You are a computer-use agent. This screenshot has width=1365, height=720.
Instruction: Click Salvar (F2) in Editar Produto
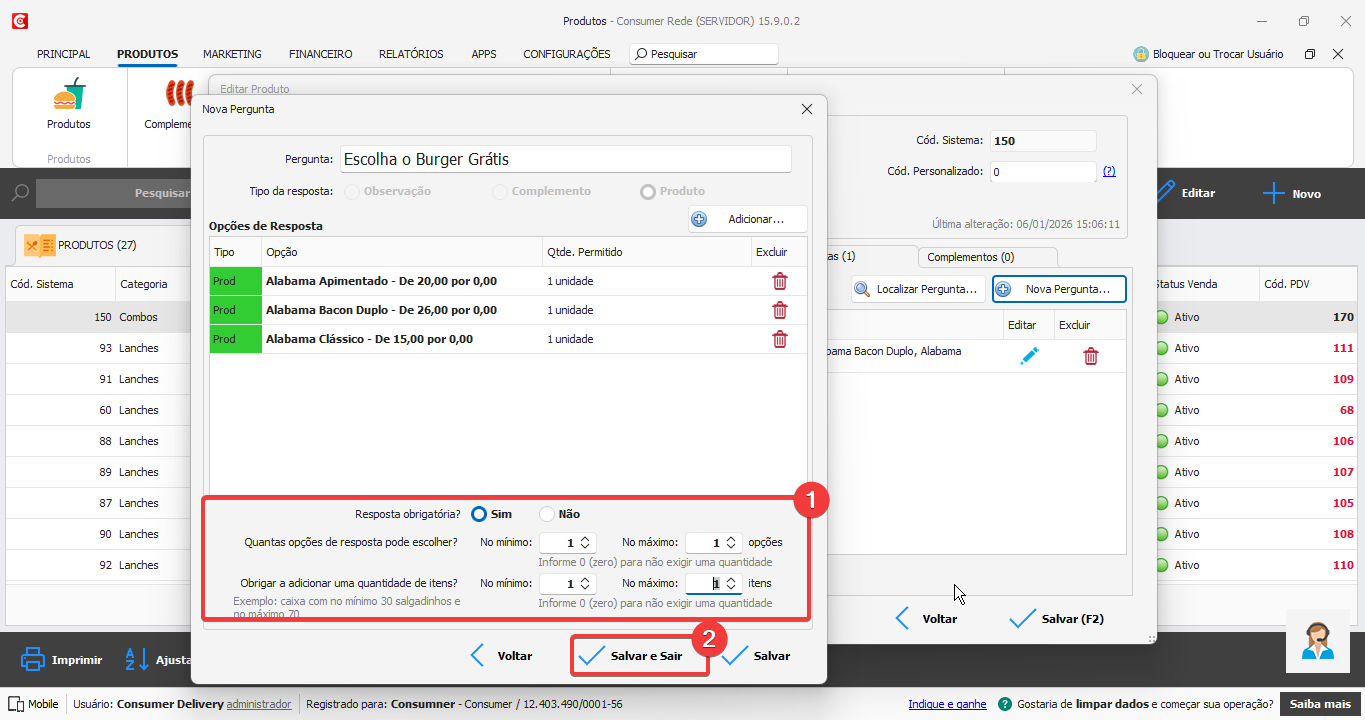(1057, 619)
